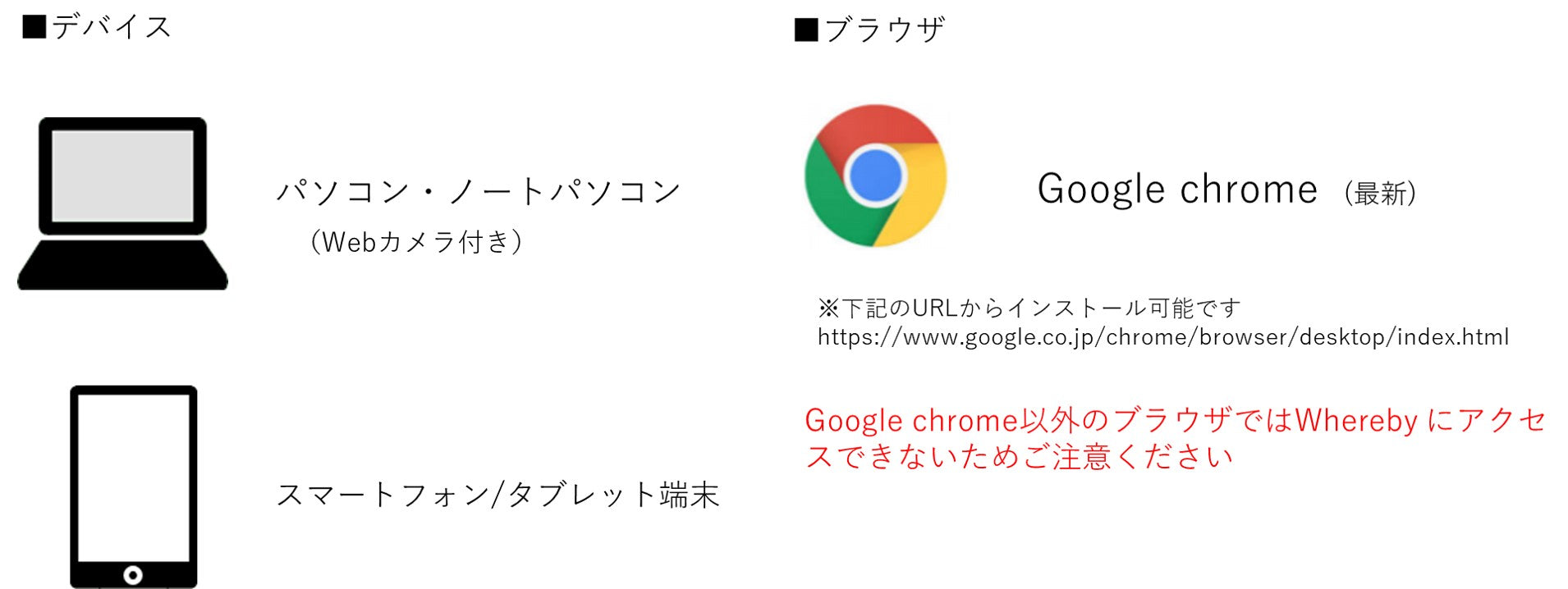
Task: Click the (Webカメラ付き) note
Action: 416,242
